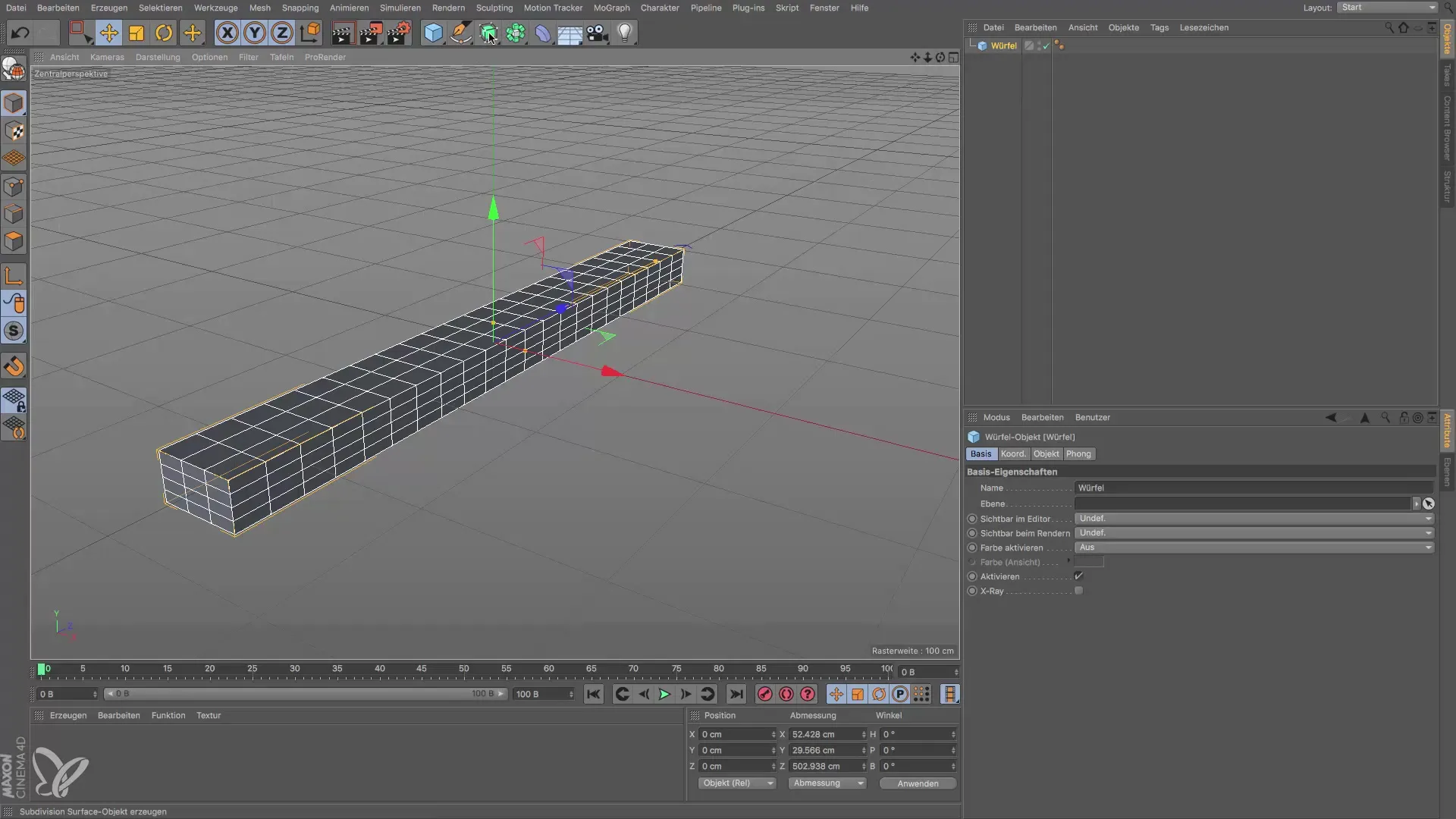
Task: Select the Live Selection tool
Action: (80, 33)
